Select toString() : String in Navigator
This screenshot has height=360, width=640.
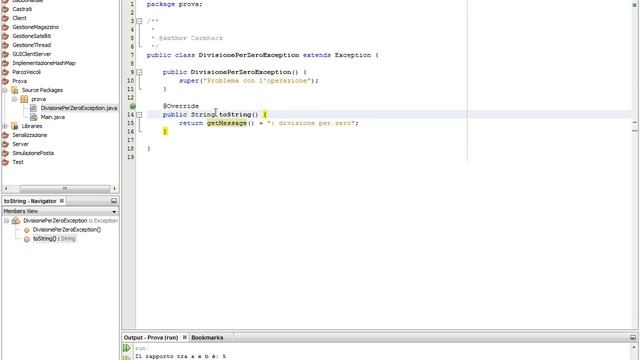click(54, 239)
